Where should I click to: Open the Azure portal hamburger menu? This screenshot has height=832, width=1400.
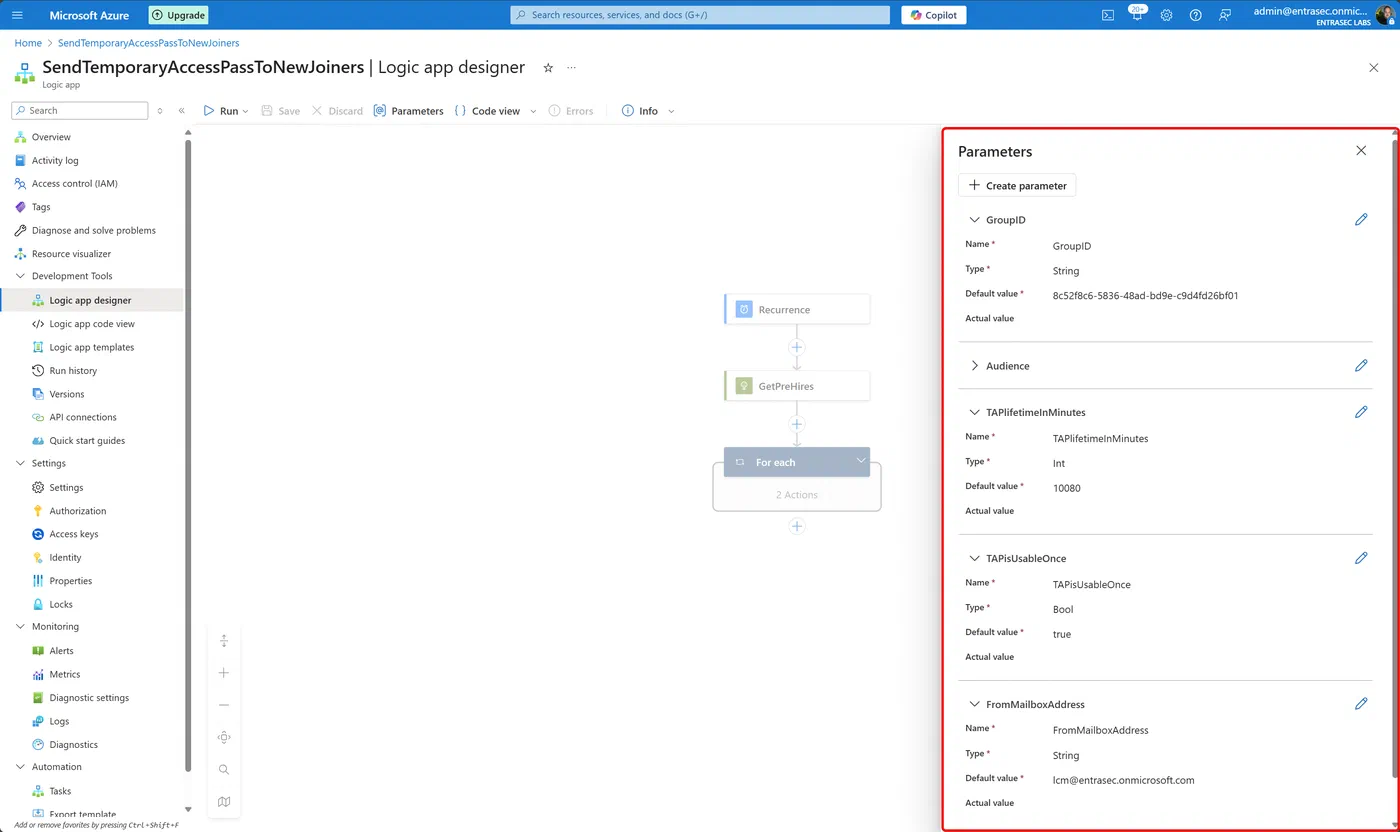[17, 15]
